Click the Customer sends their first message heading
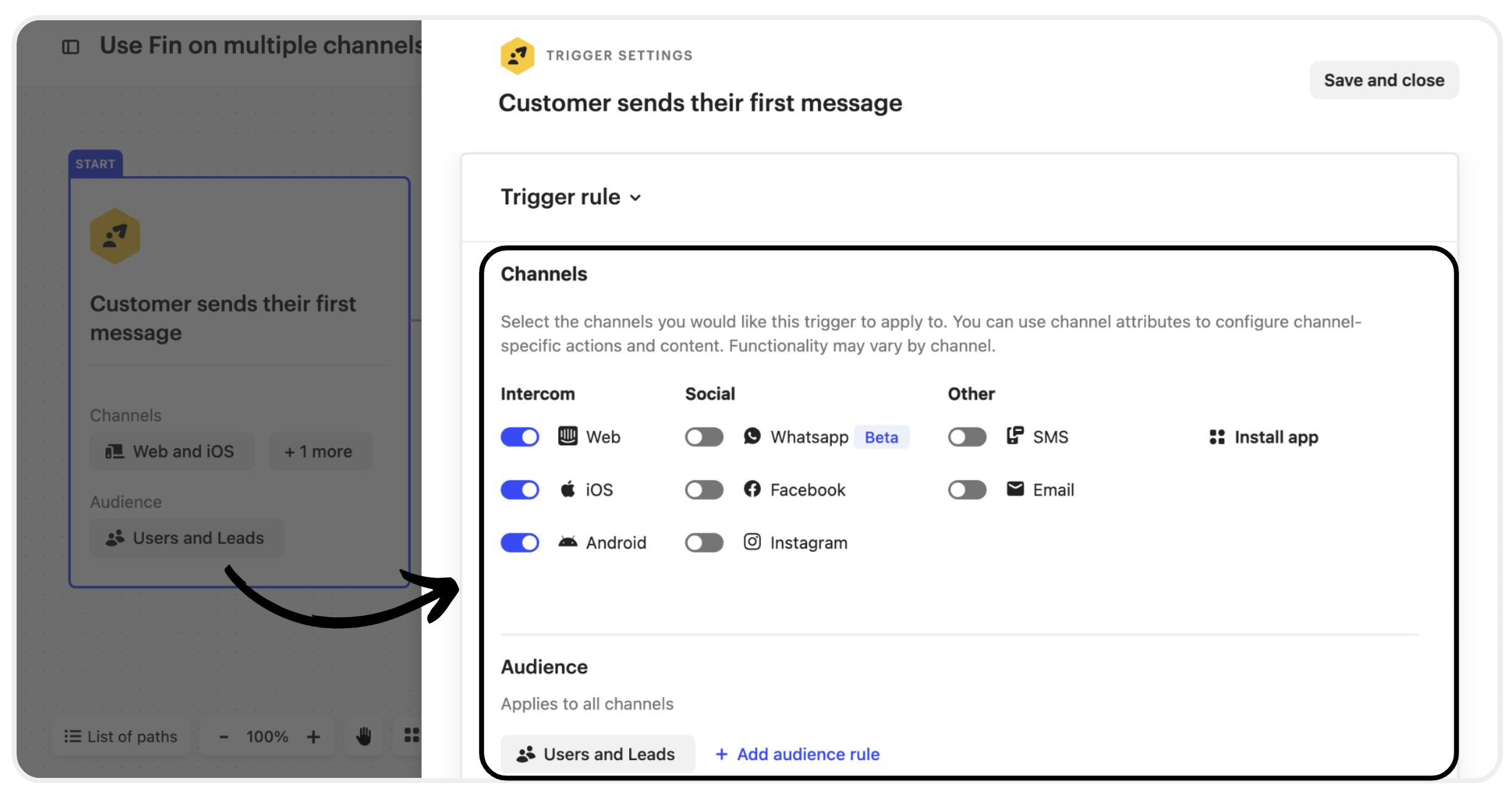This screenshot has width=1512, height=792. coord(701,103)
